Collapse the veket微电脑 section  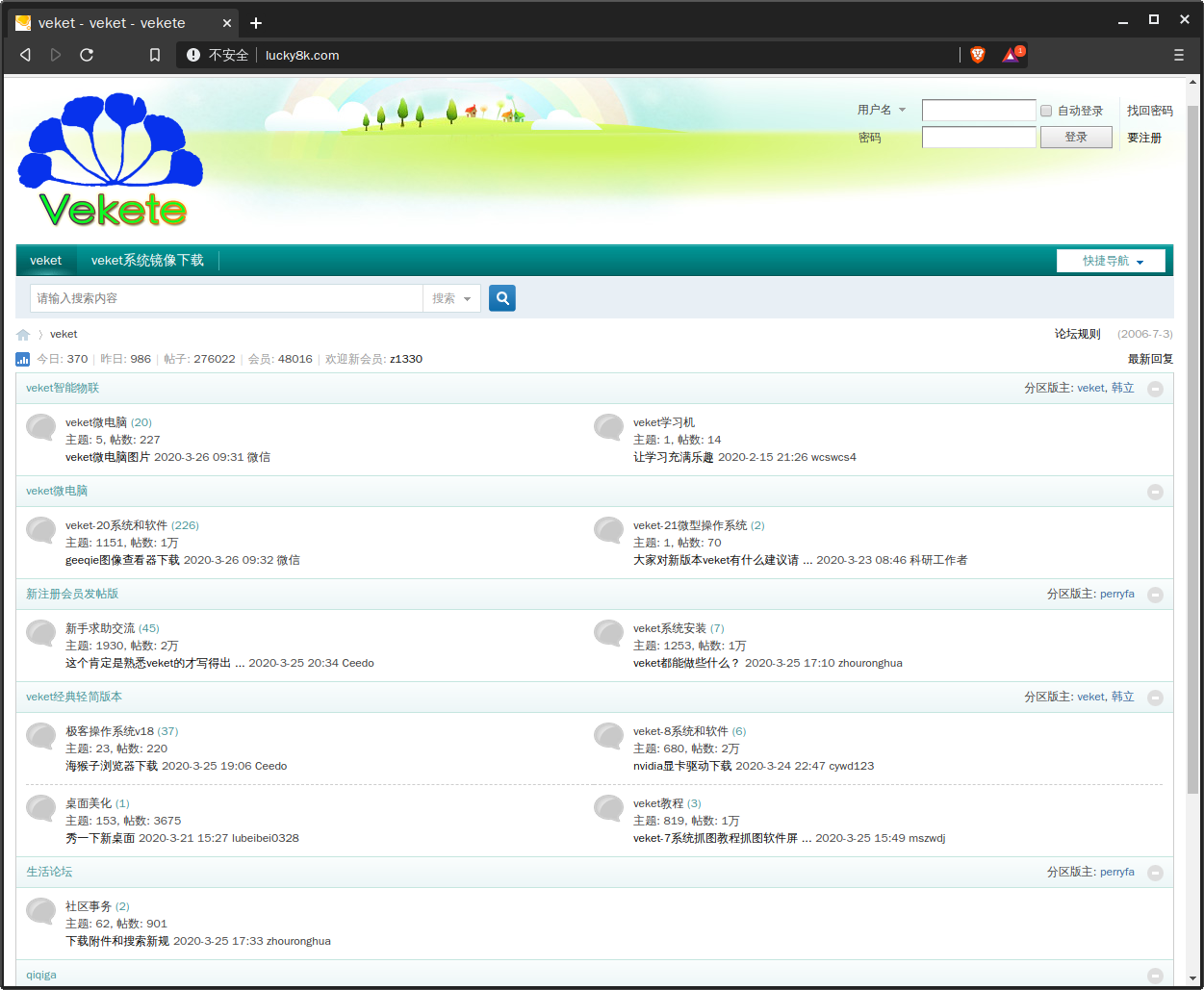coord(1155,492)
